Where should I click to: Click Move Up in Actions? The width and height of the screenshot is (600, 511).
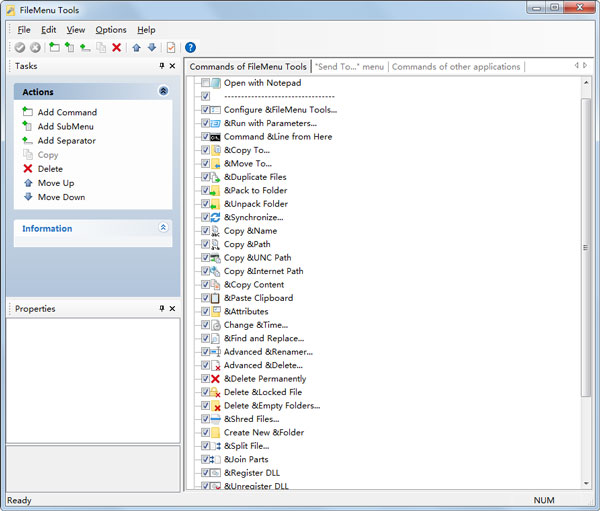[49, 183]
